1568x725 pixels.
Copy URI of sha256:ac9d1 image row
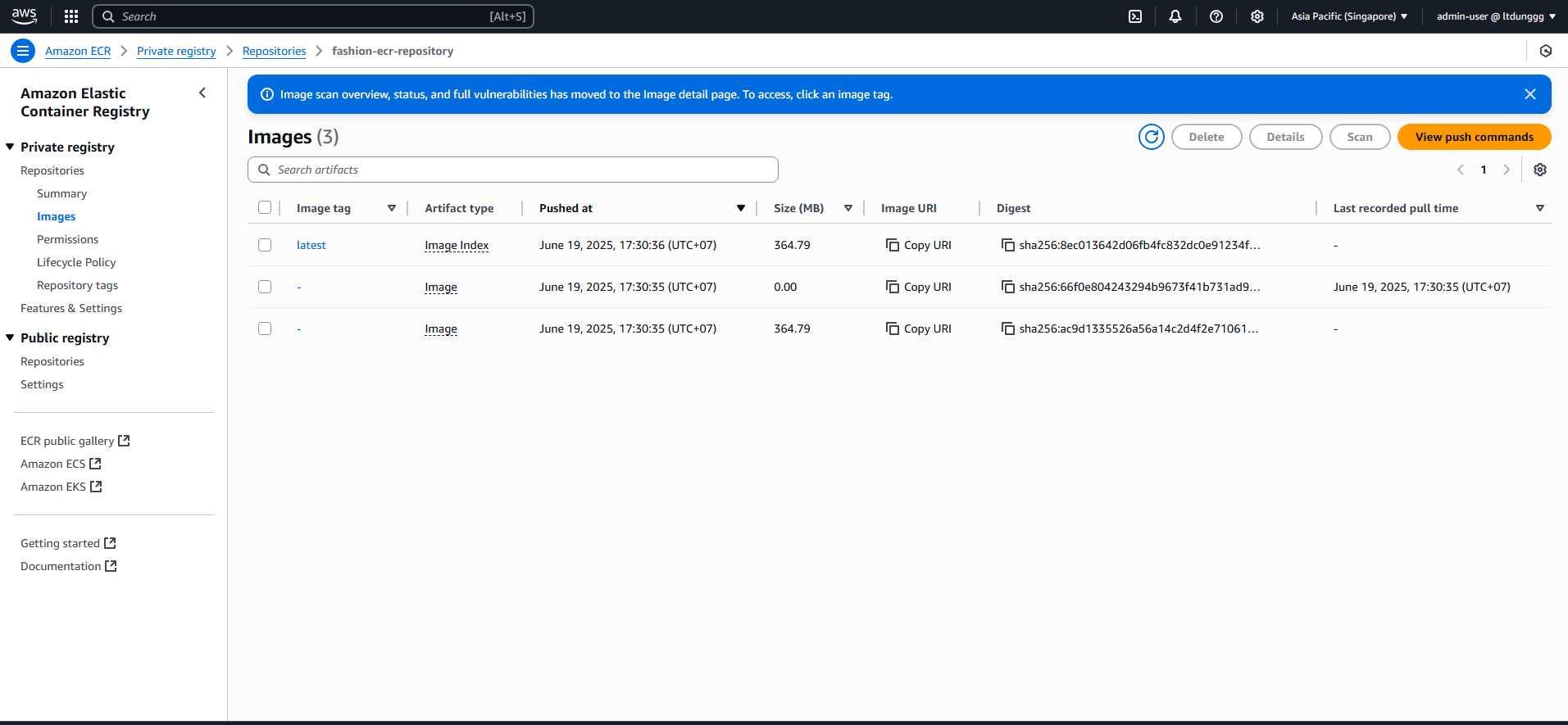click(x=918, y=329)
